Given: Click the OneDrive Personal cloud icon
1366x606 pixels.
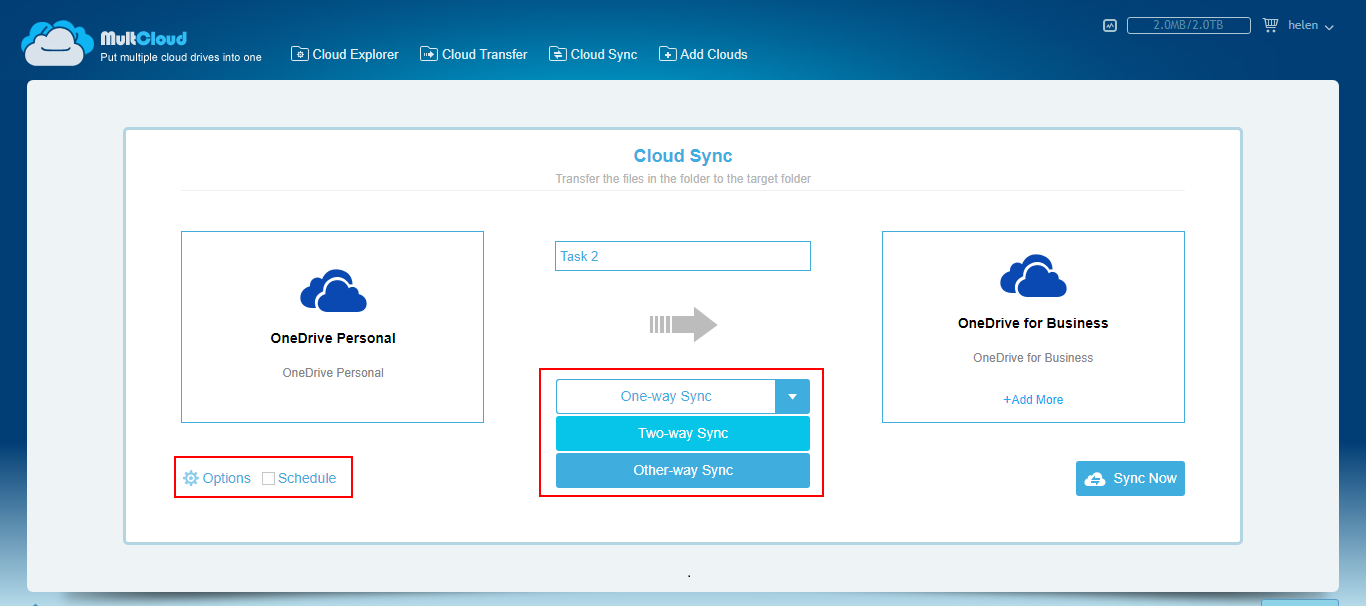Looking at the screenshot, I should [333, 291].
